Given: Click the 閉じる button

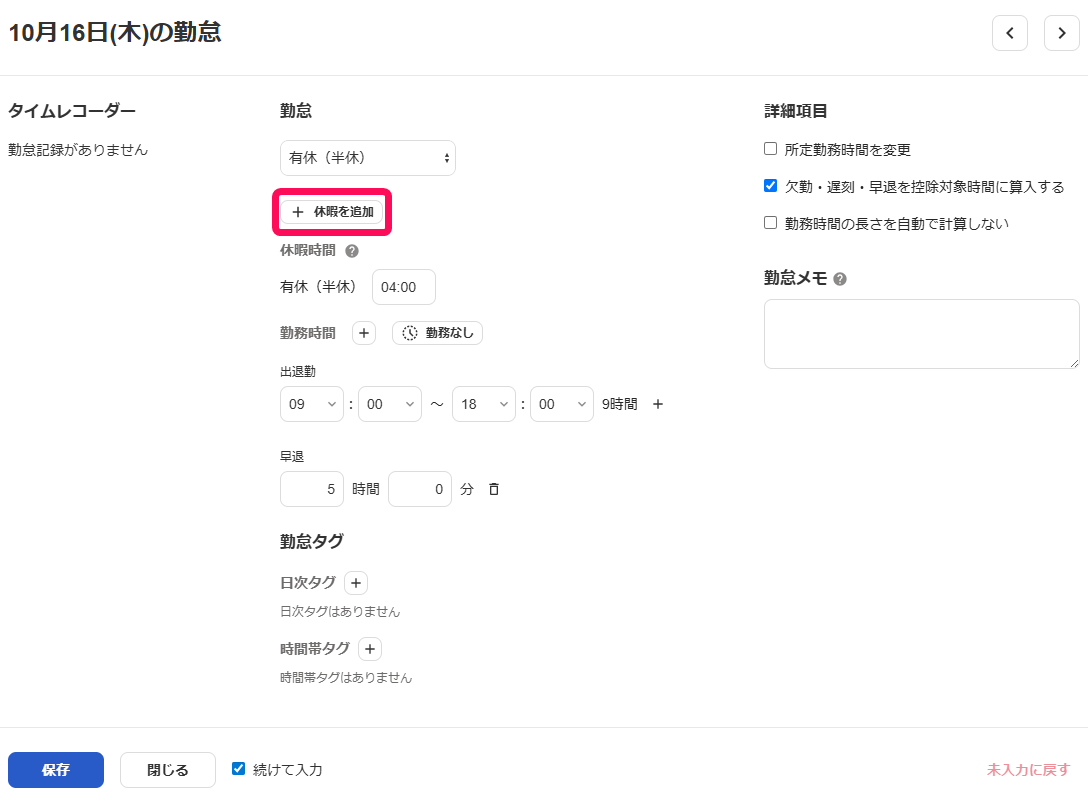Looking at the screenshot, I should point(168,770).
